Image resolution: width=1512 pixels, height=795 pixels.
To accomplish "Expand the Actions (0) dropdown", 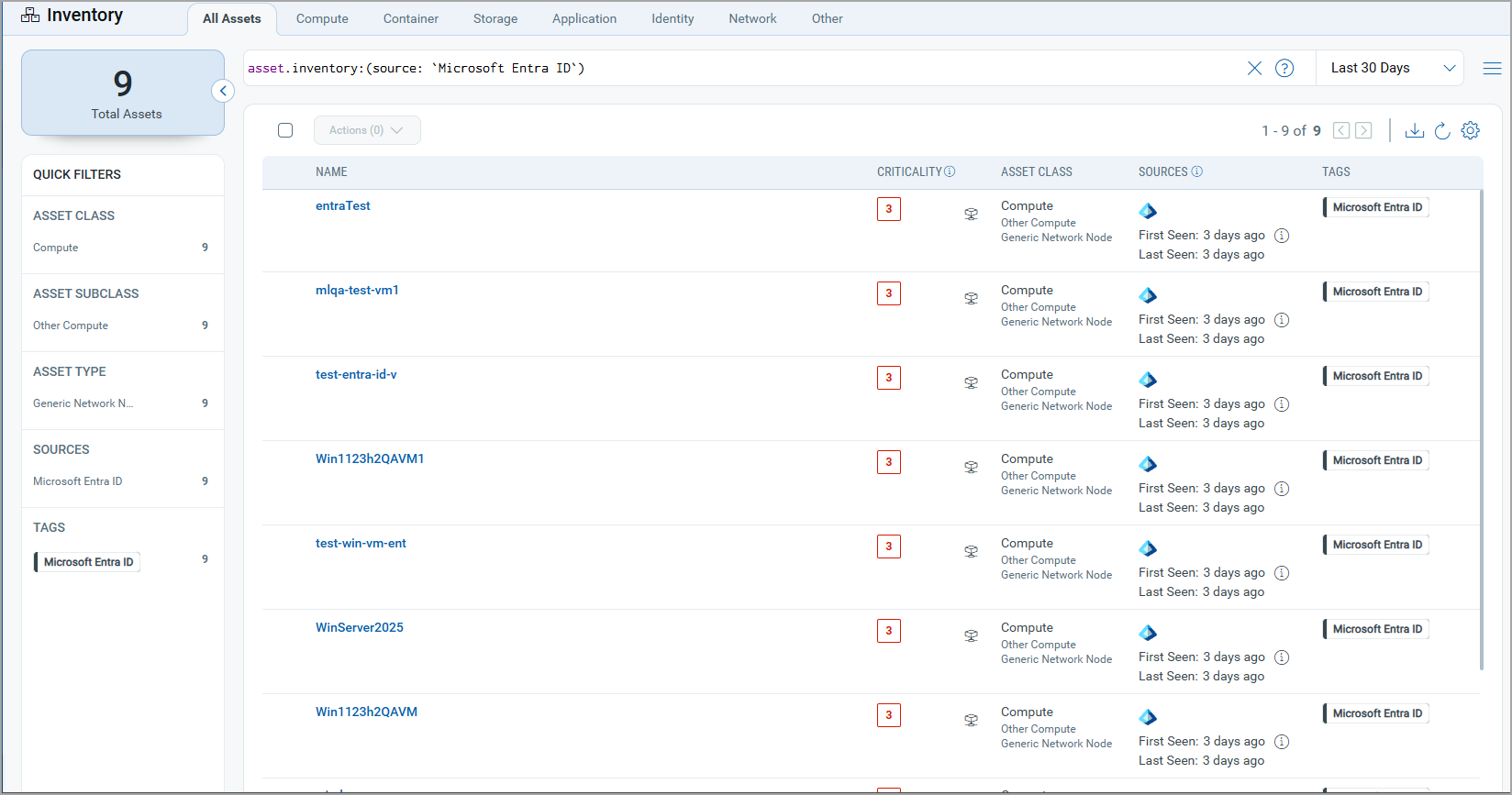I will tap(367, 130).
